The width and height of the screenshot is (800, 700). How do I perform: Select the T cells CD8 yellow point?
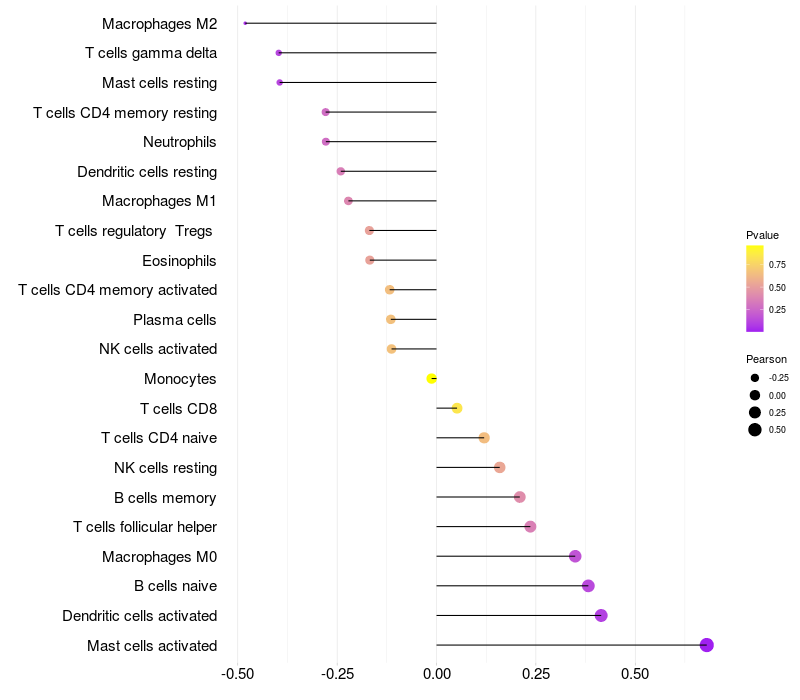457,408
